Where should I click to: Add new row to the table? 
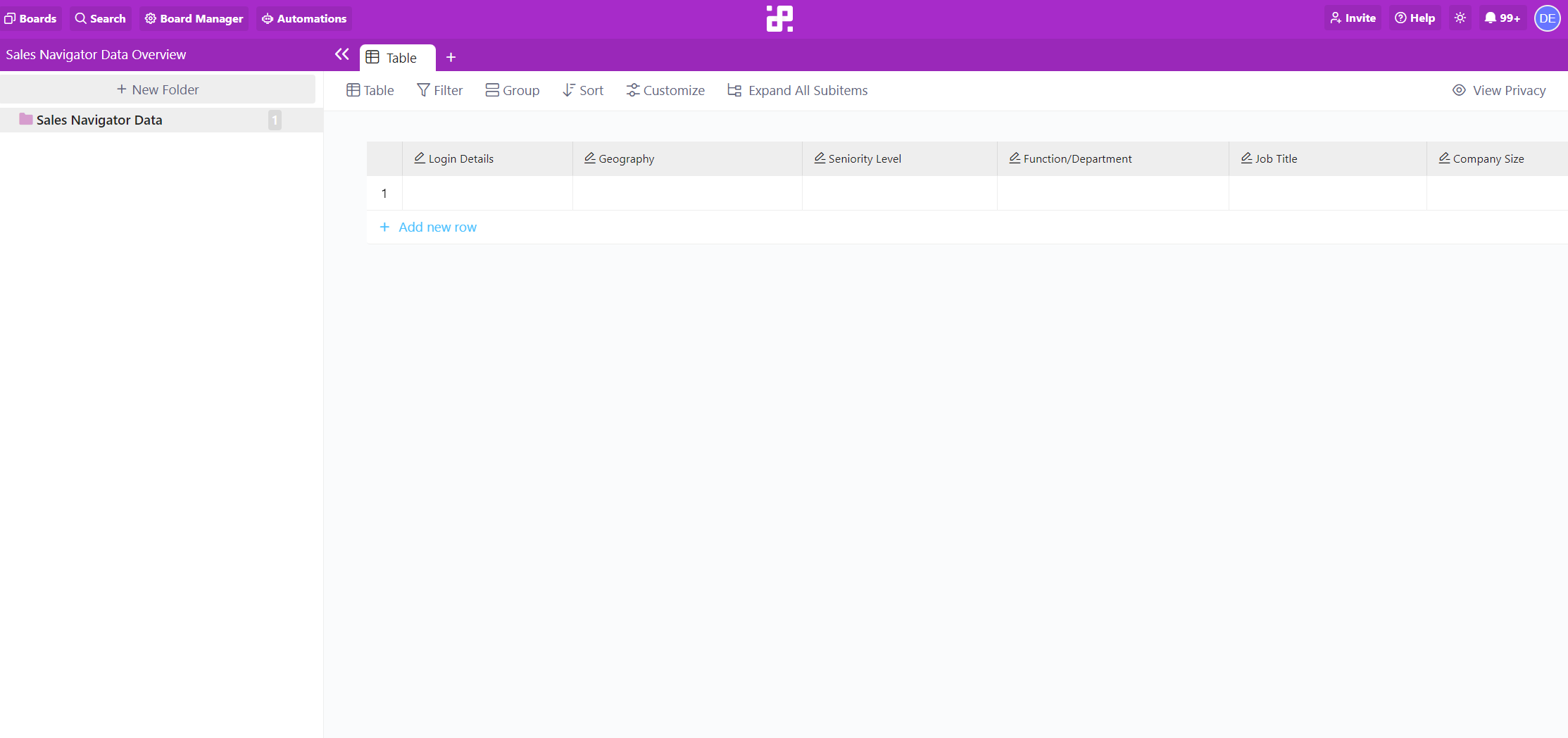428,227
